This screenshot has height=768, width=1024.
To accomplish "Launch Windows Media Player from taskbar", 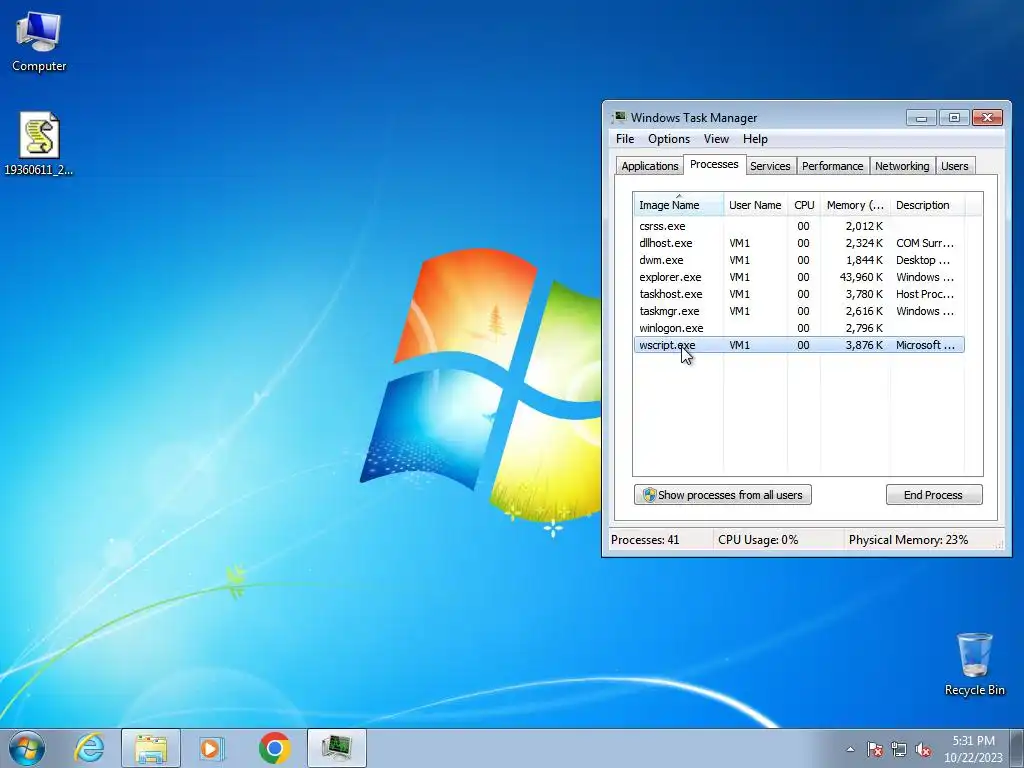I will pos(211,748).
